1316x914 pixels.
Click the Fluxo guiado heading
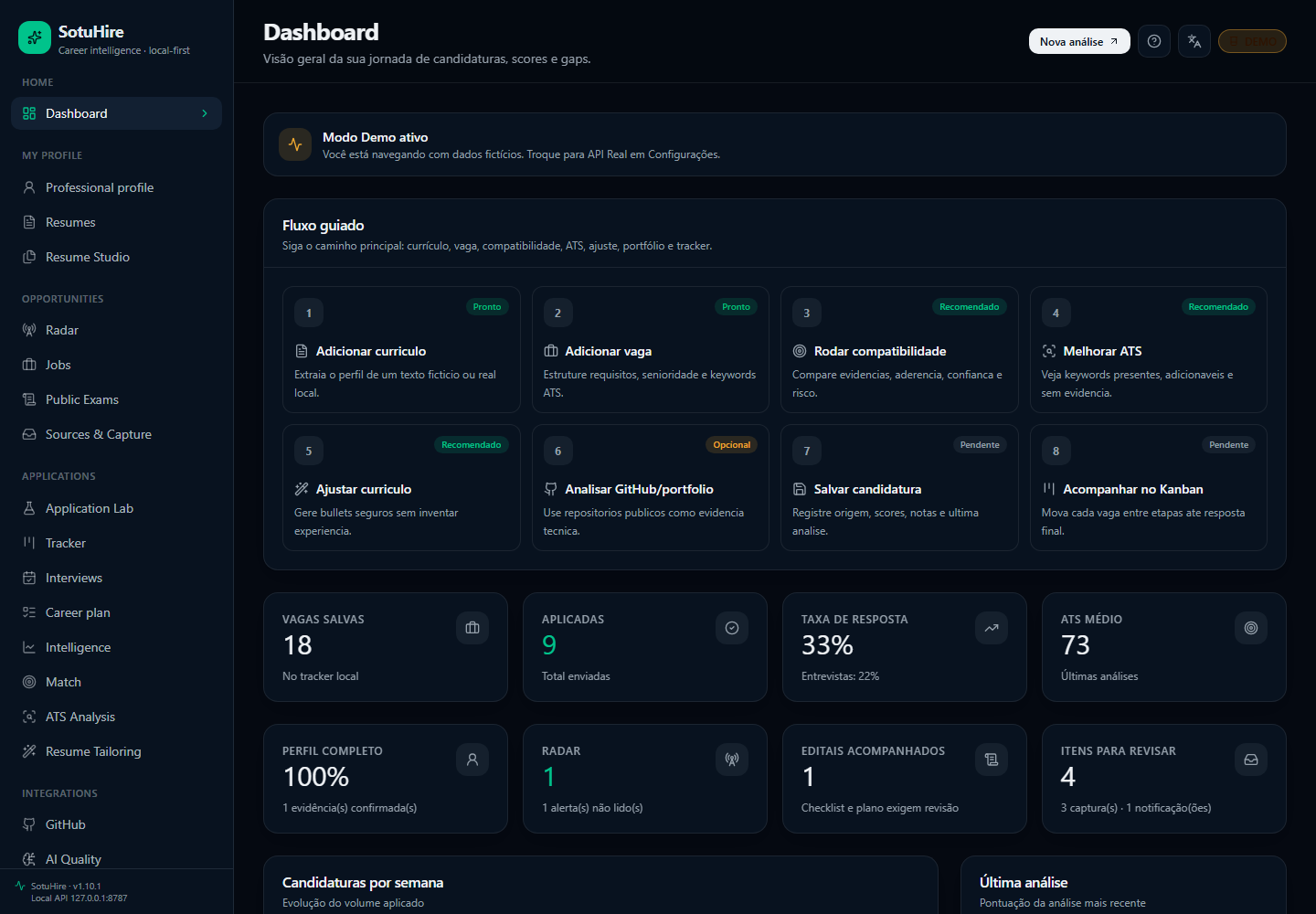click(x=324, y=226)
